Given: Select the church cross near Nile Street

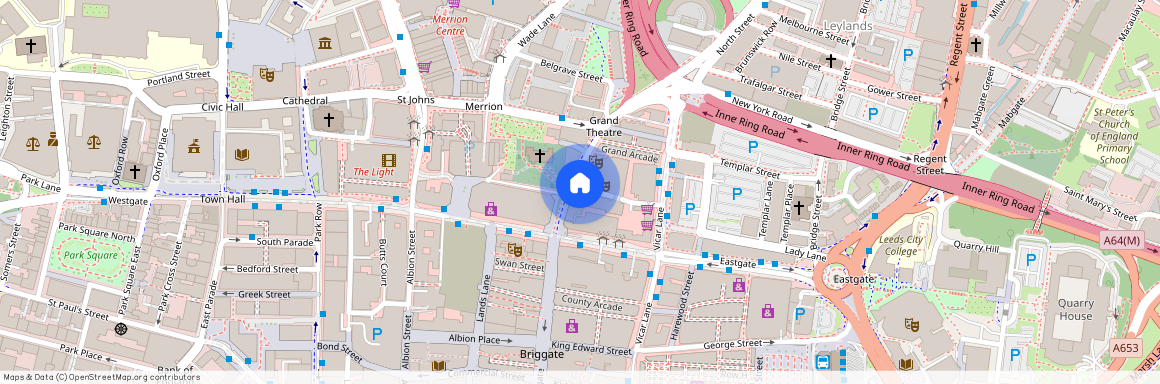Looking at the screenshot, I should (x=831, y=60).
